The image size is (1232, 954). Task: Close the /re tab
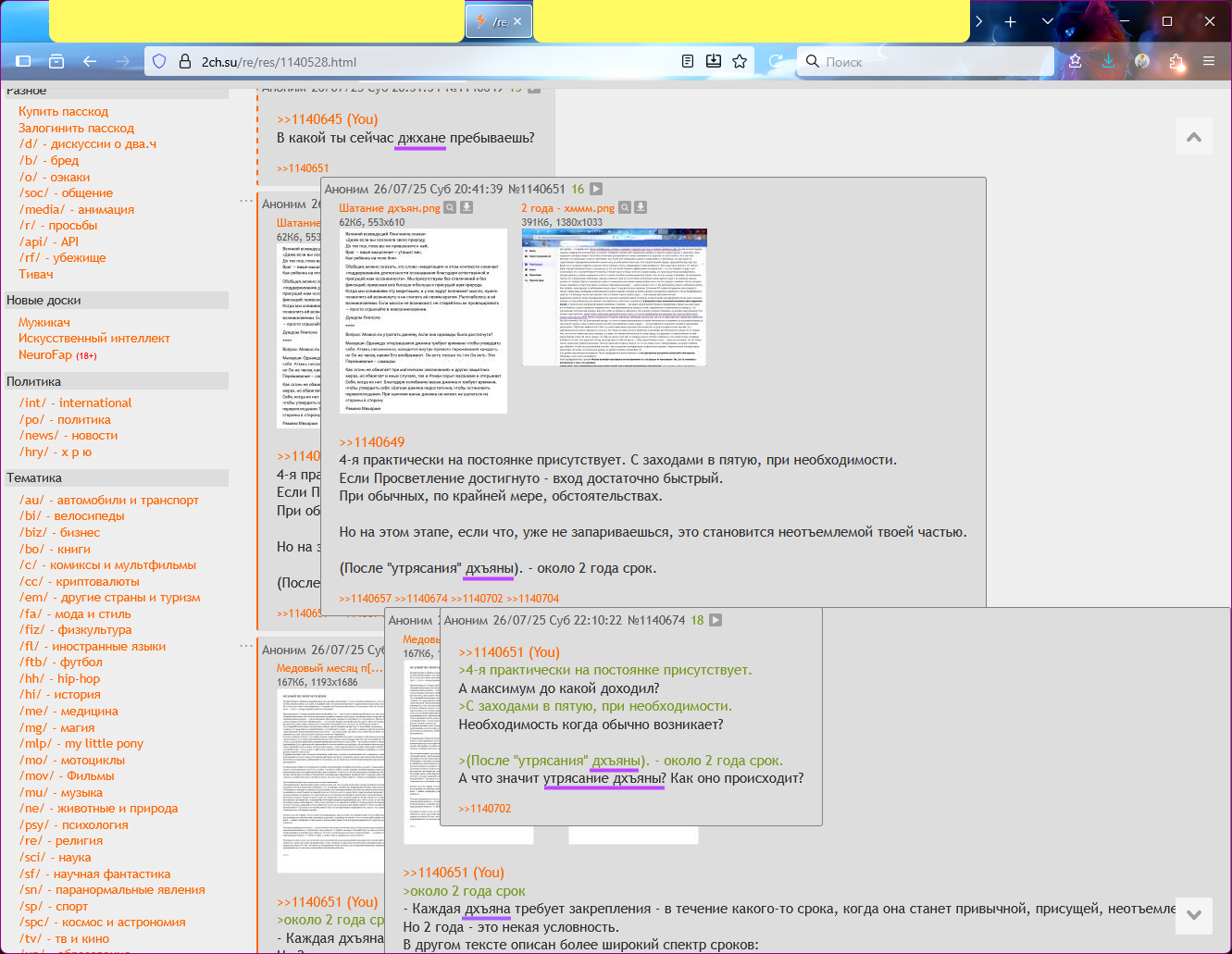point(517,21)
